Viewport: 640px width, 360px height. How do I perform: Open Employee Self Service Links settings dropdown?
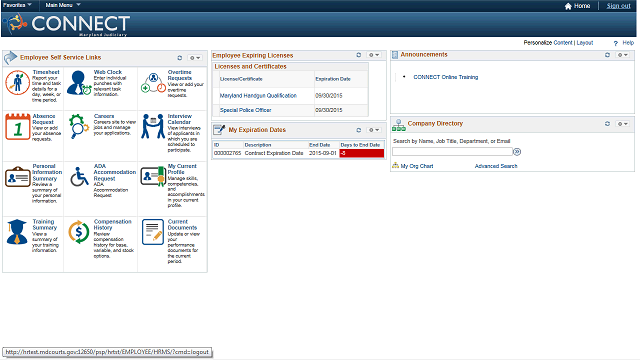(x=195, y=58)
